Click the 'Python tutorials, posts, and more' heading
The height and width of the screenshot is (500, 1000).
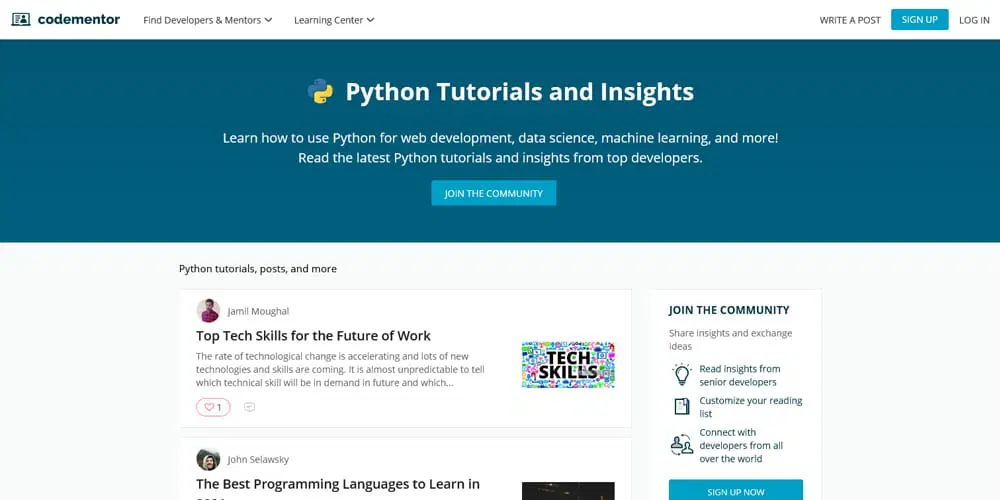[x=258, y=268]
